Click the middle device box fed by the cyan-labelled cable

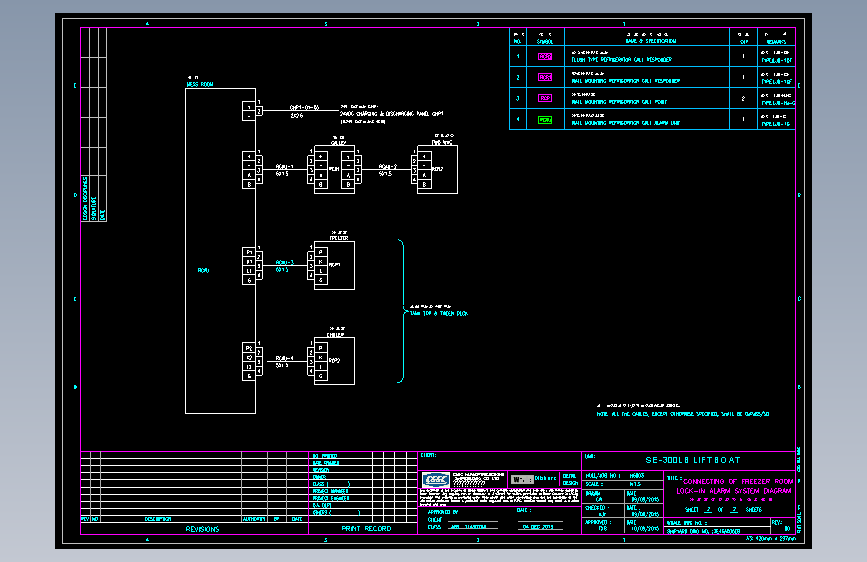[x=334, y=266]
